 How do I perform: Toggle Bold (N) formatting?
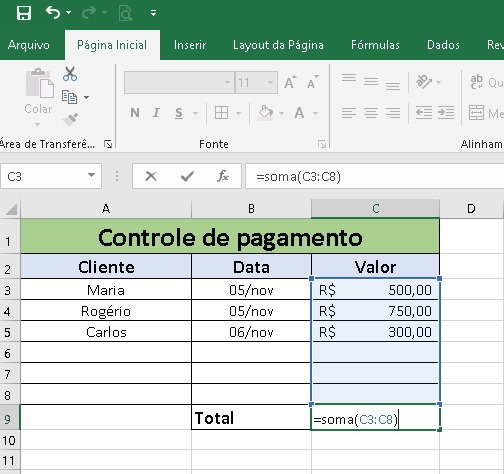(135, 113)
